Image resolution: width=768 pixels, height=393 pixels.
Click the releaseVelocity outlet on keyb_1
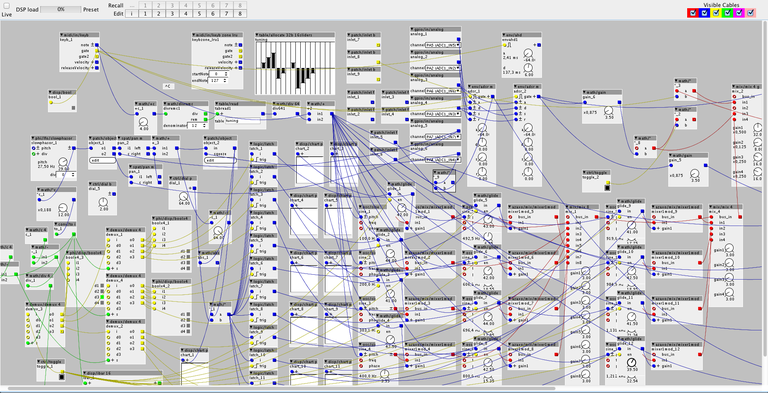(96, 68)
